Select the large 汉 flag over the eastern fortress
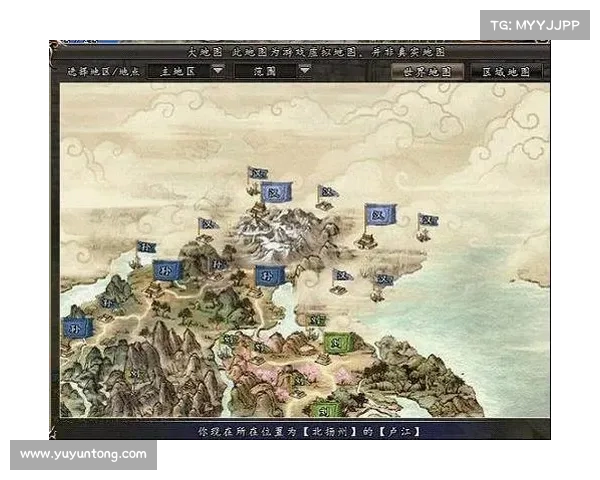600x480 pixels. [381, 215]
